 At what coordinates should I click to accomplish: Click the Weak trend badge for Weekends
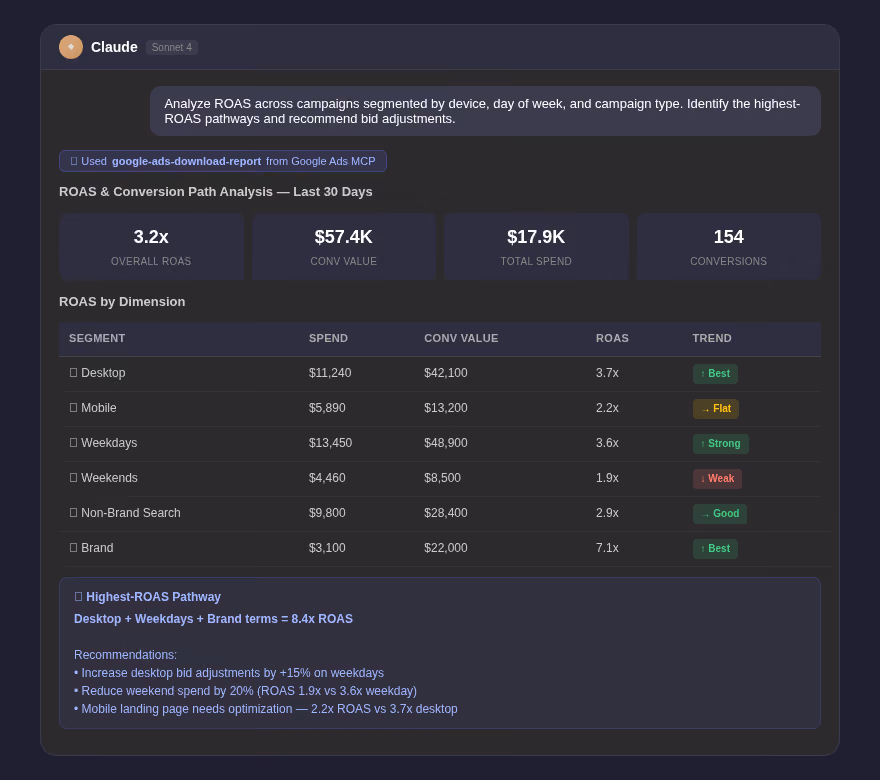point(717,479)
